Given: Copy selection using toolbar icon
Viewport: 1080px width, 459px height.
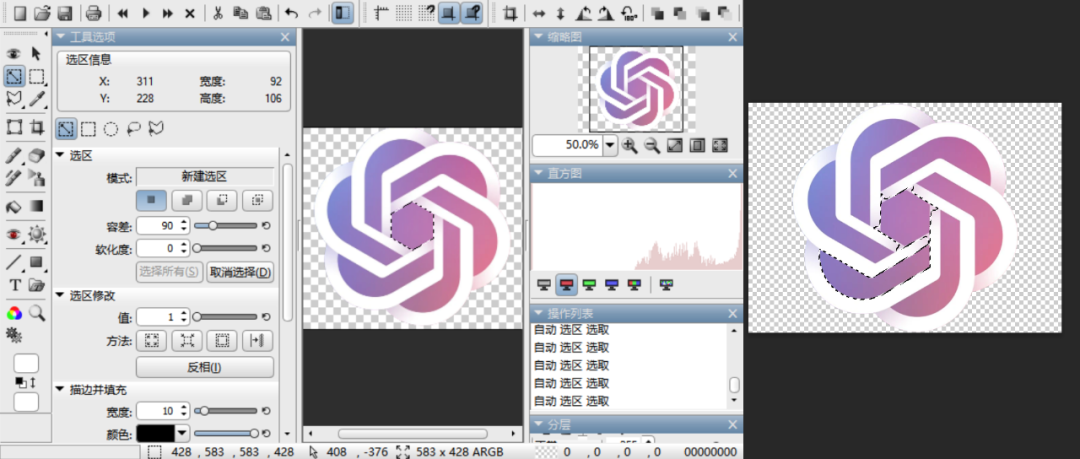Looking at the screenshot, I should 240,12.
